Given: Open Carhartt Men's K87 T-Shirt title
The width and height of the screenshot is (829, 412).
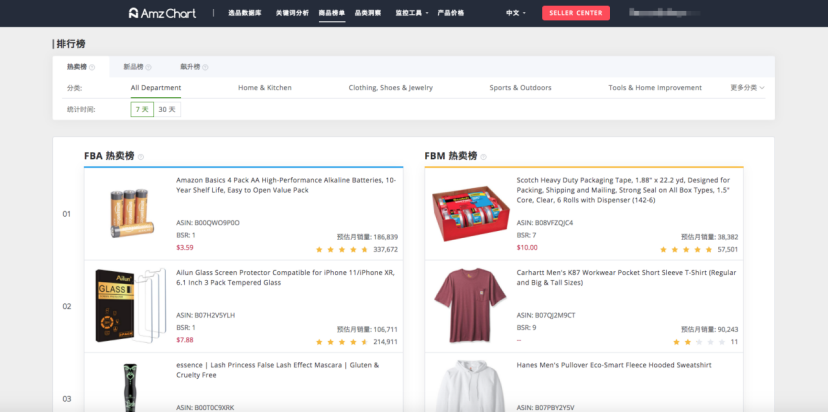Looking at the screenshot, I should click(x=627, y=278).
